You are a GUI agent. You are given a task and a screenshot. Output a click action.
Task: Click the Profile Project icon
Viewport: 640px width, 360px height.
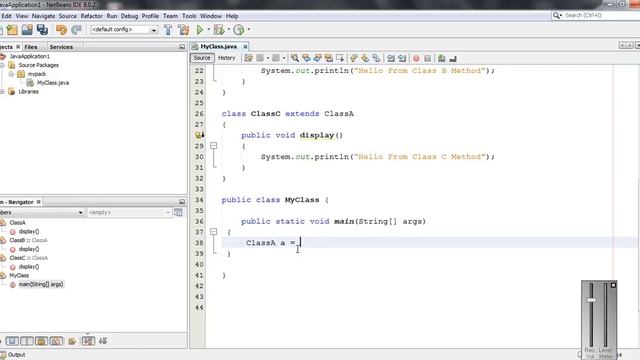[239, 30]
